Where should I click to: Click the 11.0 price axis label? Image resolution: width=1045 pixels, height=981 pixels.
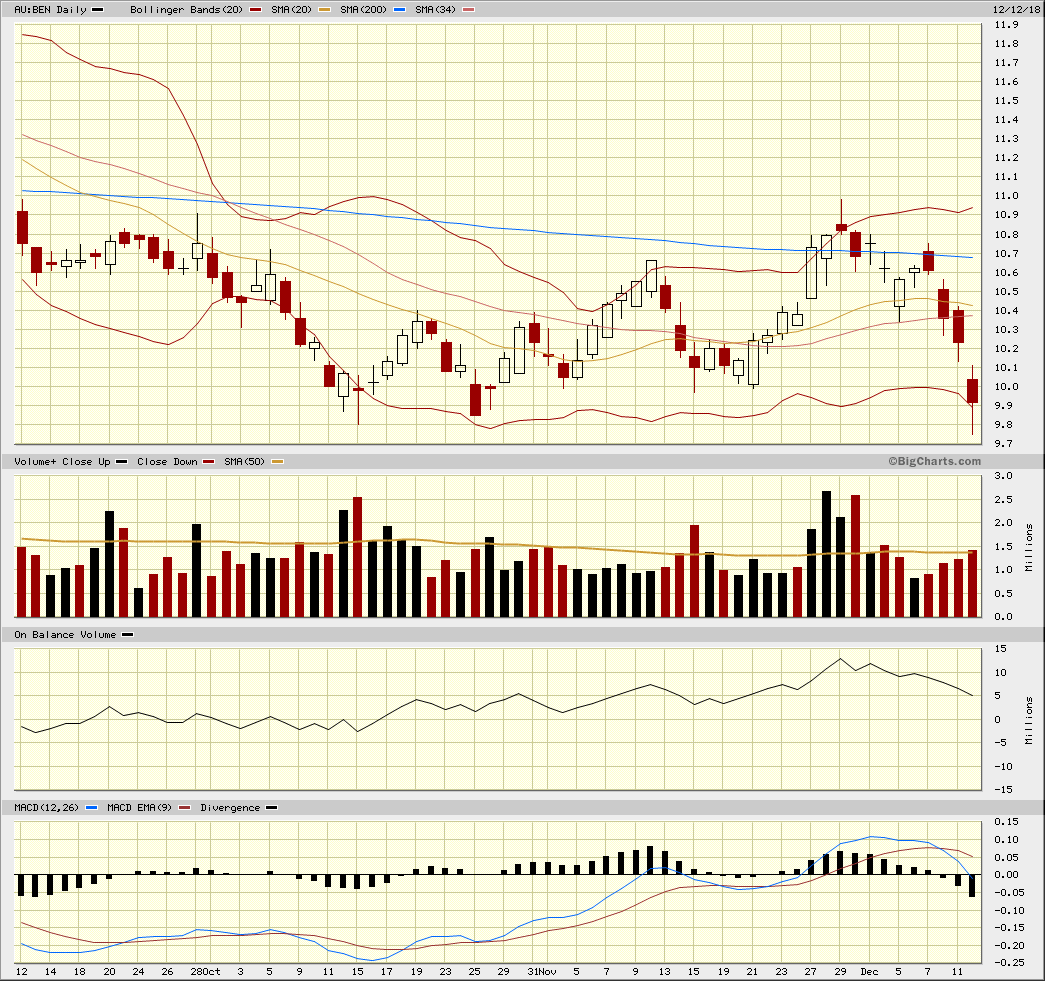tap(1006, 196)
